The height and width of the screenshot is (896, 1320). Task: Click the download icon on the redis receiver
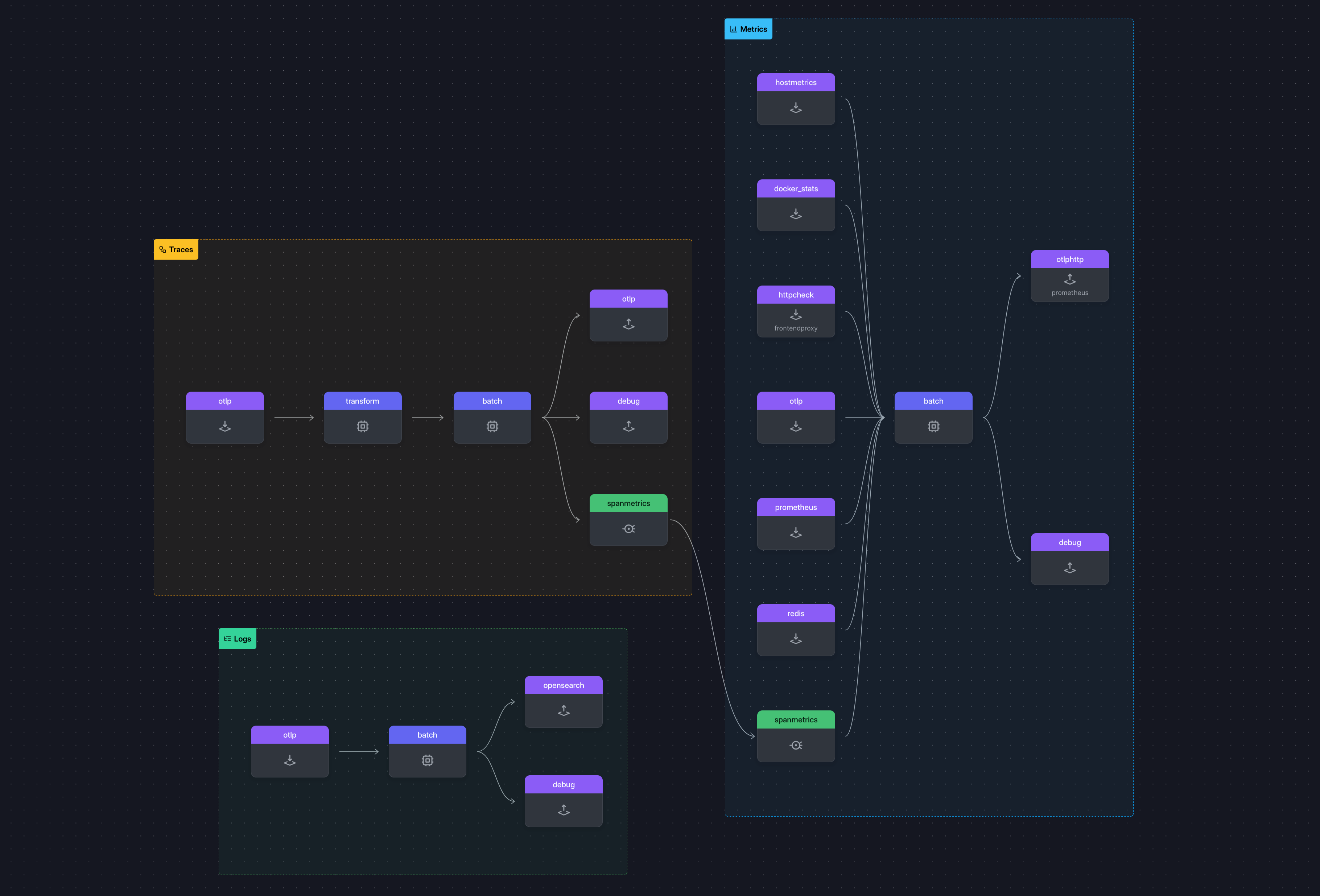pyautogui.click(x=796, y=639)
